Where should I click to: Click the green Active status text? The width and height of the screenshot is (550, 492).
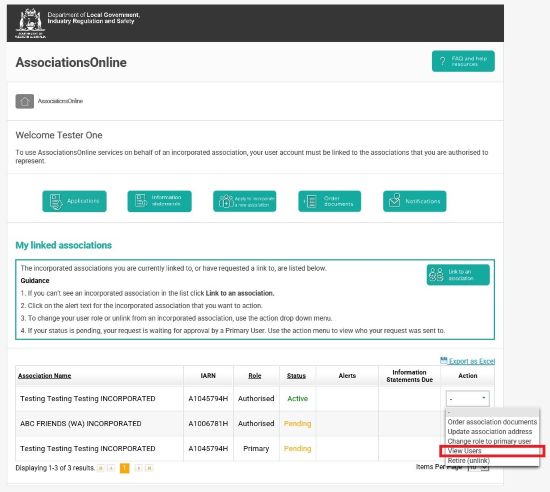[x=297, y=399]
